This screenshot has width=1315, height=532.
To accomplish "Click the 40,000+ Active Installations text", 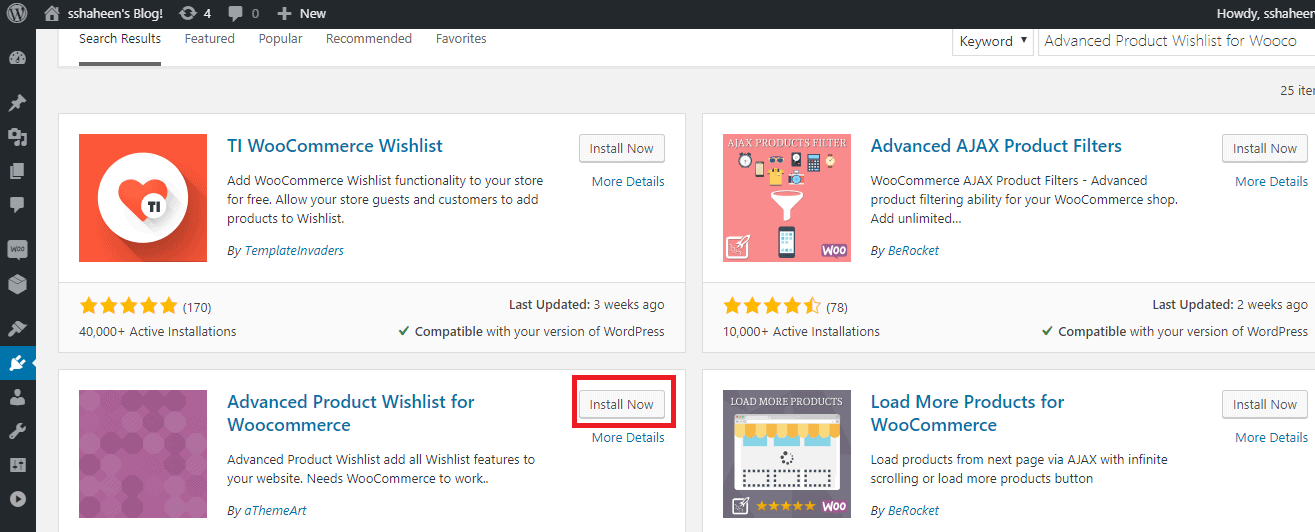I will [158, 331].
